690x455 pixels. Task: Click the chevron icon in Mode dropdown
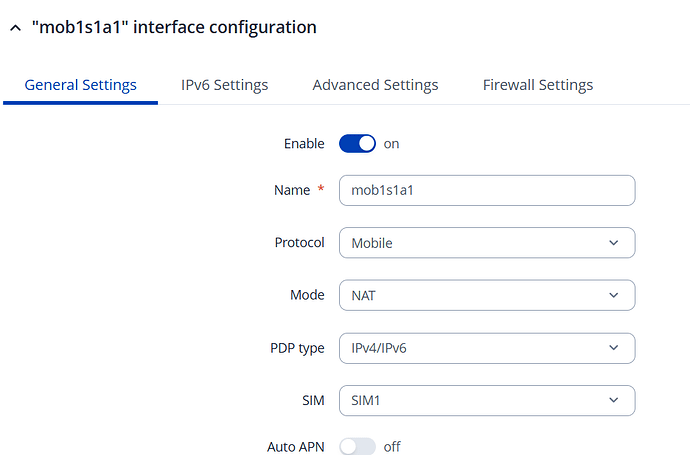613,296
